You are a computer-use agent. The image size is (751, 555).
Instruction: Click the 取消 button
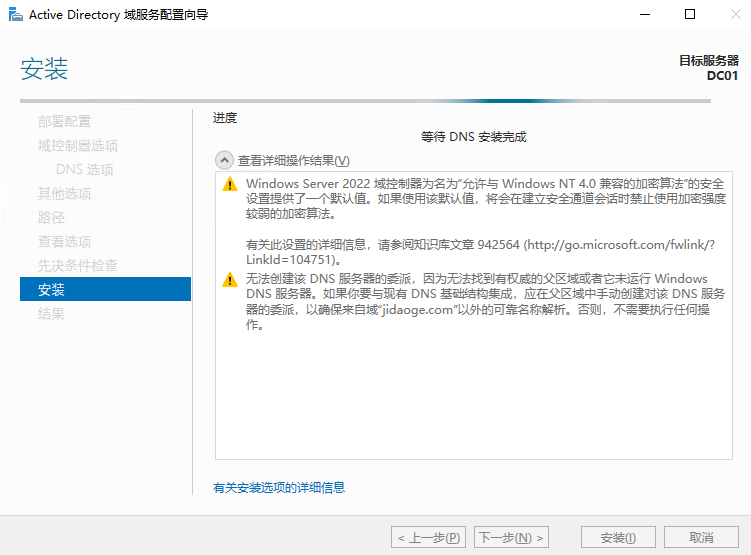point(701,537)
